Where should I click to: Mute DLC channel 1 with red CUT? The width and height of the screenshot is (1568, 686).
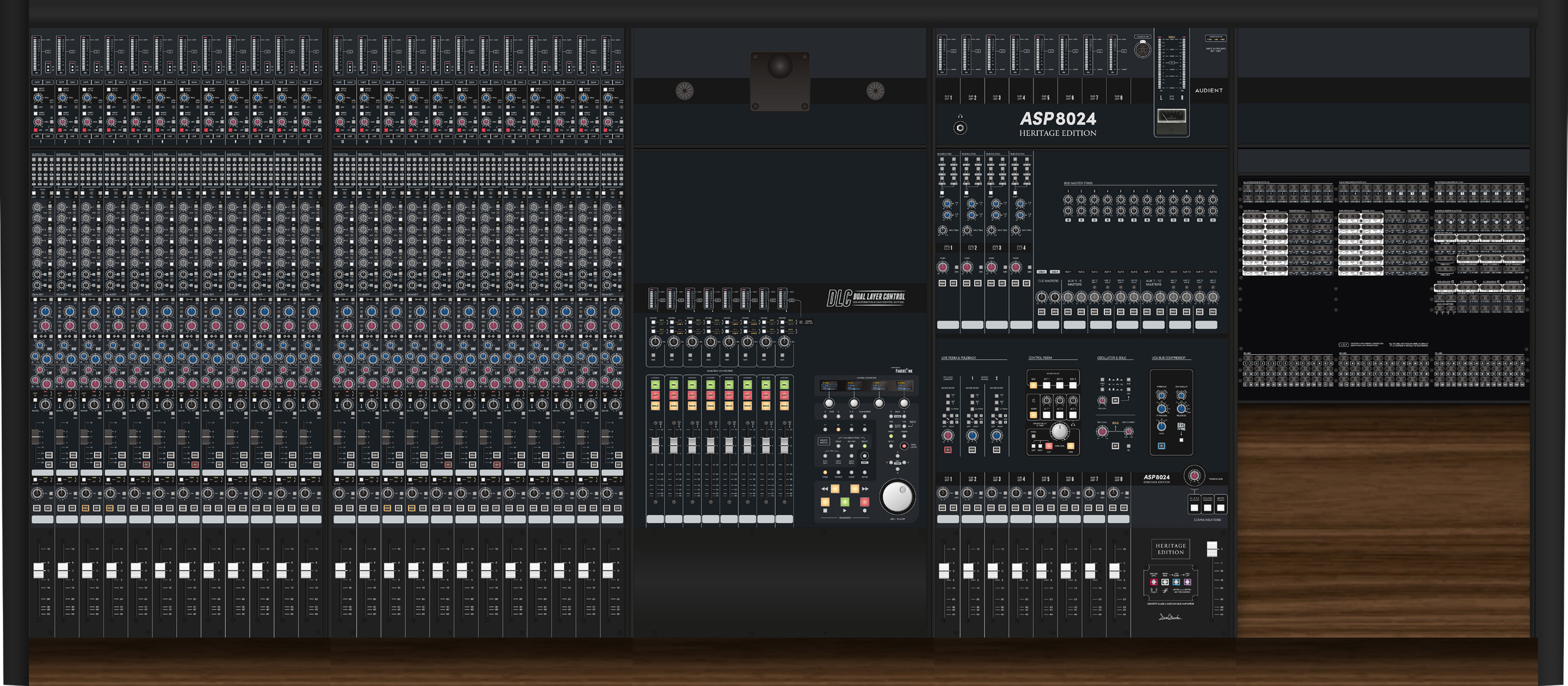click(655, 396)
